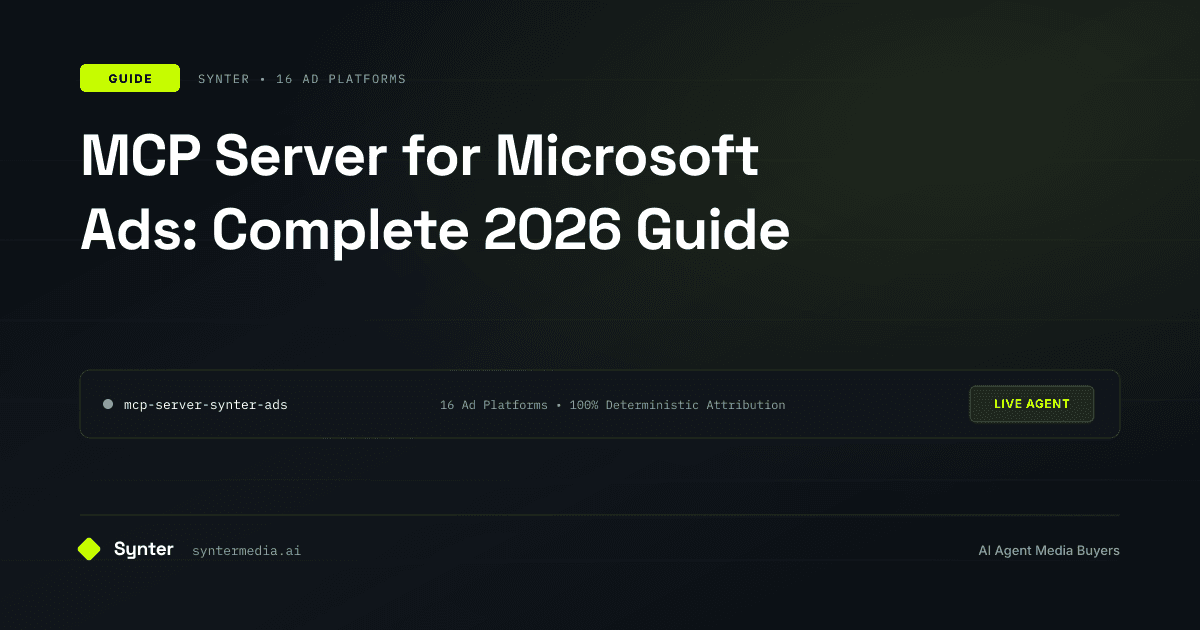Click the Synter brand name in footer
Screen dimensions: 1200x630
point(144,549)
